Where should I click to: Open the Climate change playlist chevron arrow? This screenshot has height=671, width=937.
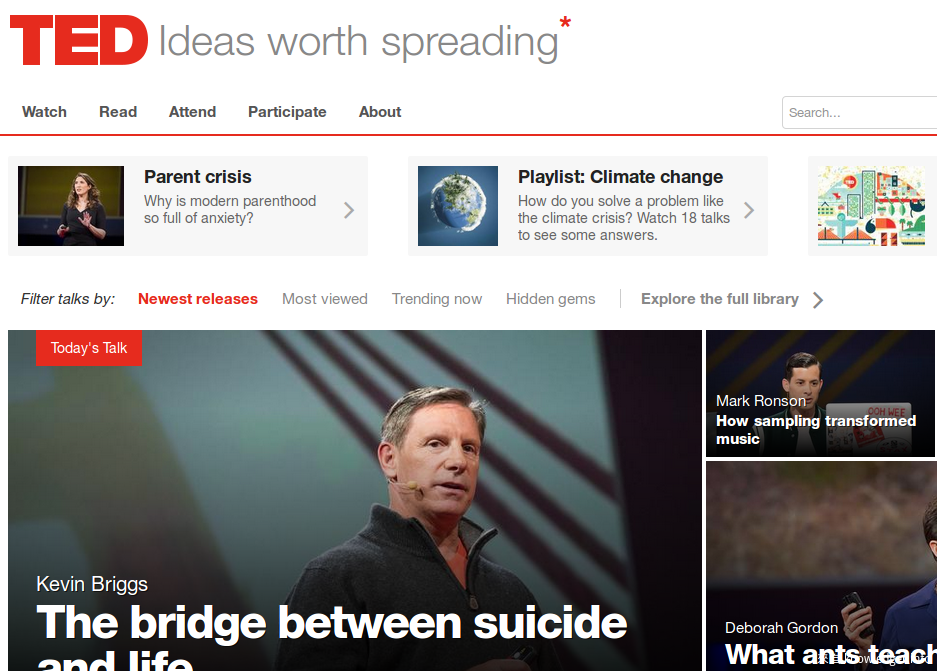coord(749,210)
